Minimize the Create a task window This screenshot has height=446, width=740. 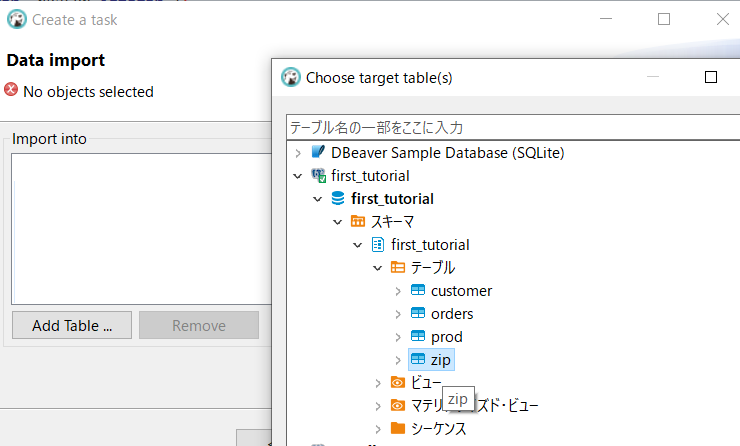pyautogui.click(x=606, y=19)
